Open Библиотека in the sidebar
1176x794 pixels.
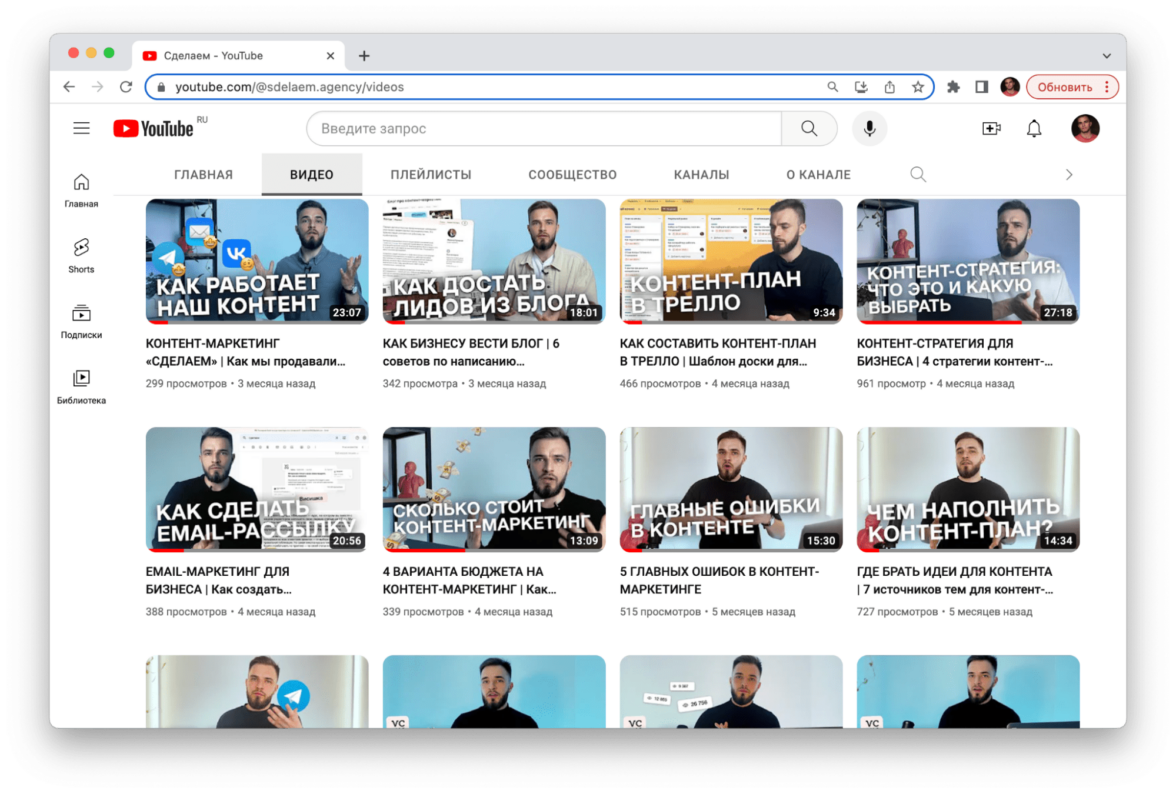click(81, 387)
